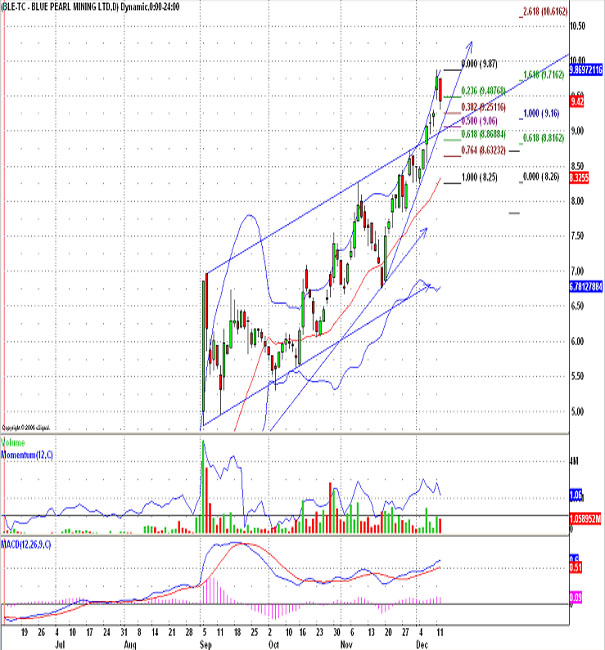Select the 13 date label in November
605x650 pixels.
pyautogui.click(x=371, y=632)
